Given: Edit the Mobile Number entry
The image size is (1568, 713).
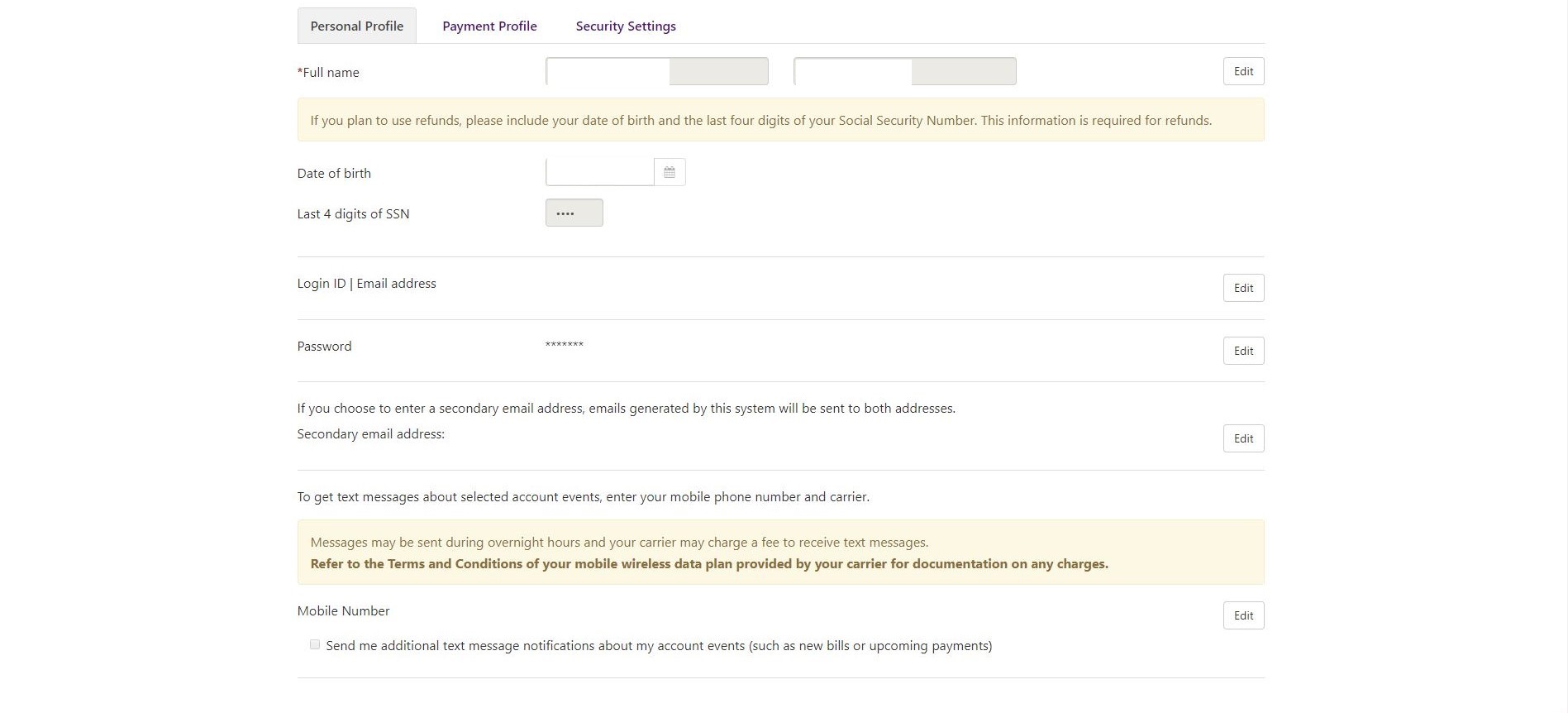Looking at the screenshot, I should click(x=1243, y=615).
